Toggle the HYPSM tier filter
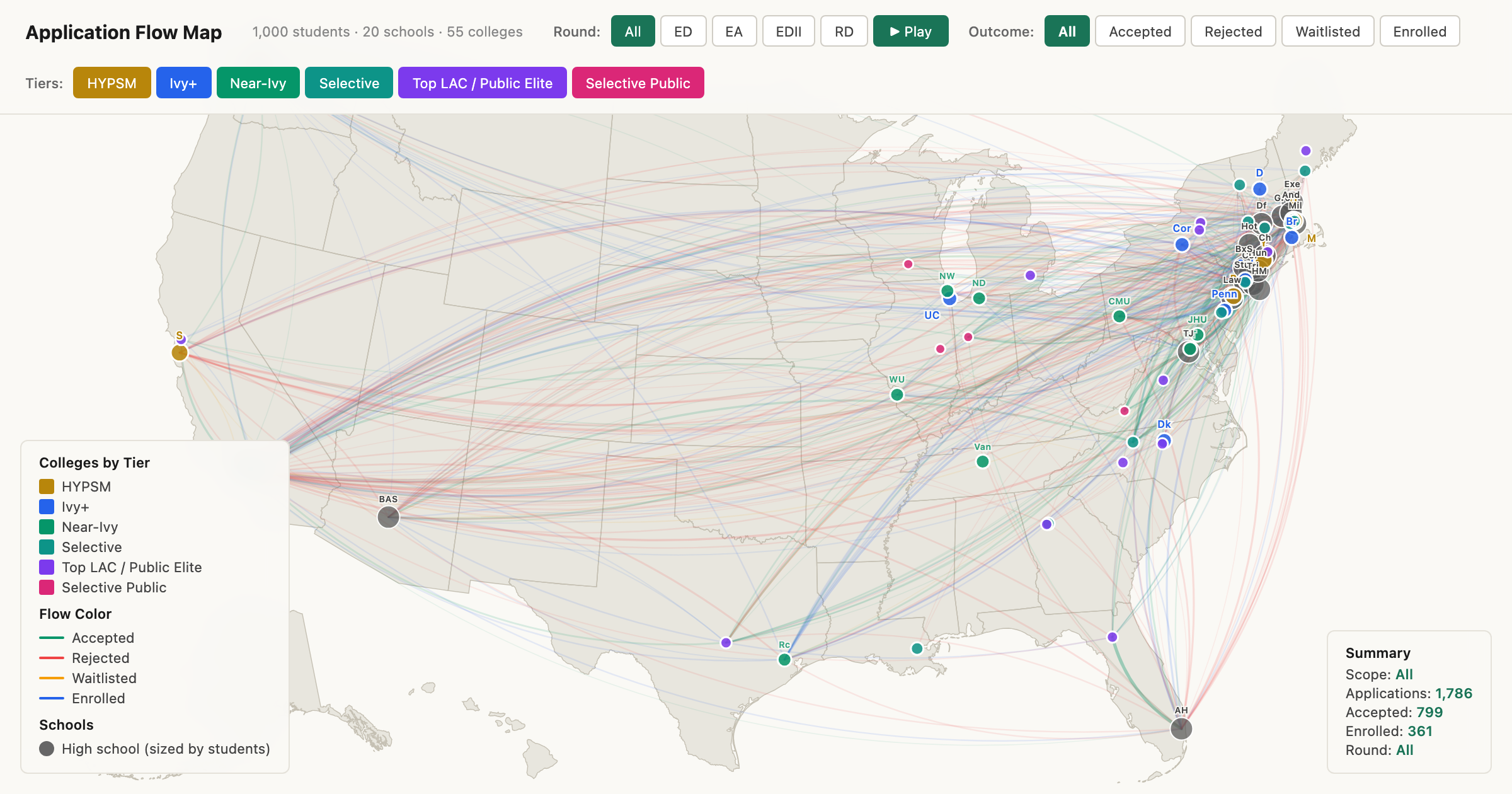This screenshot has width=1512, height=794. coord(112,83)
